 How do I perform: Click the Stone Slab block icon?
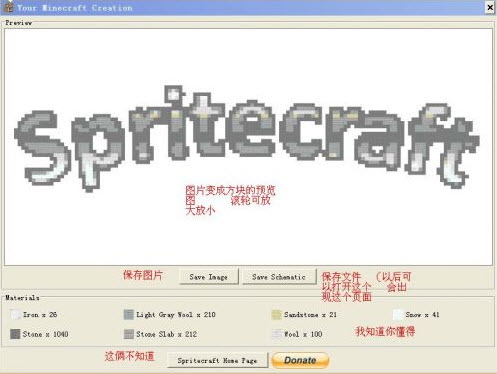[x=129, y=334]
